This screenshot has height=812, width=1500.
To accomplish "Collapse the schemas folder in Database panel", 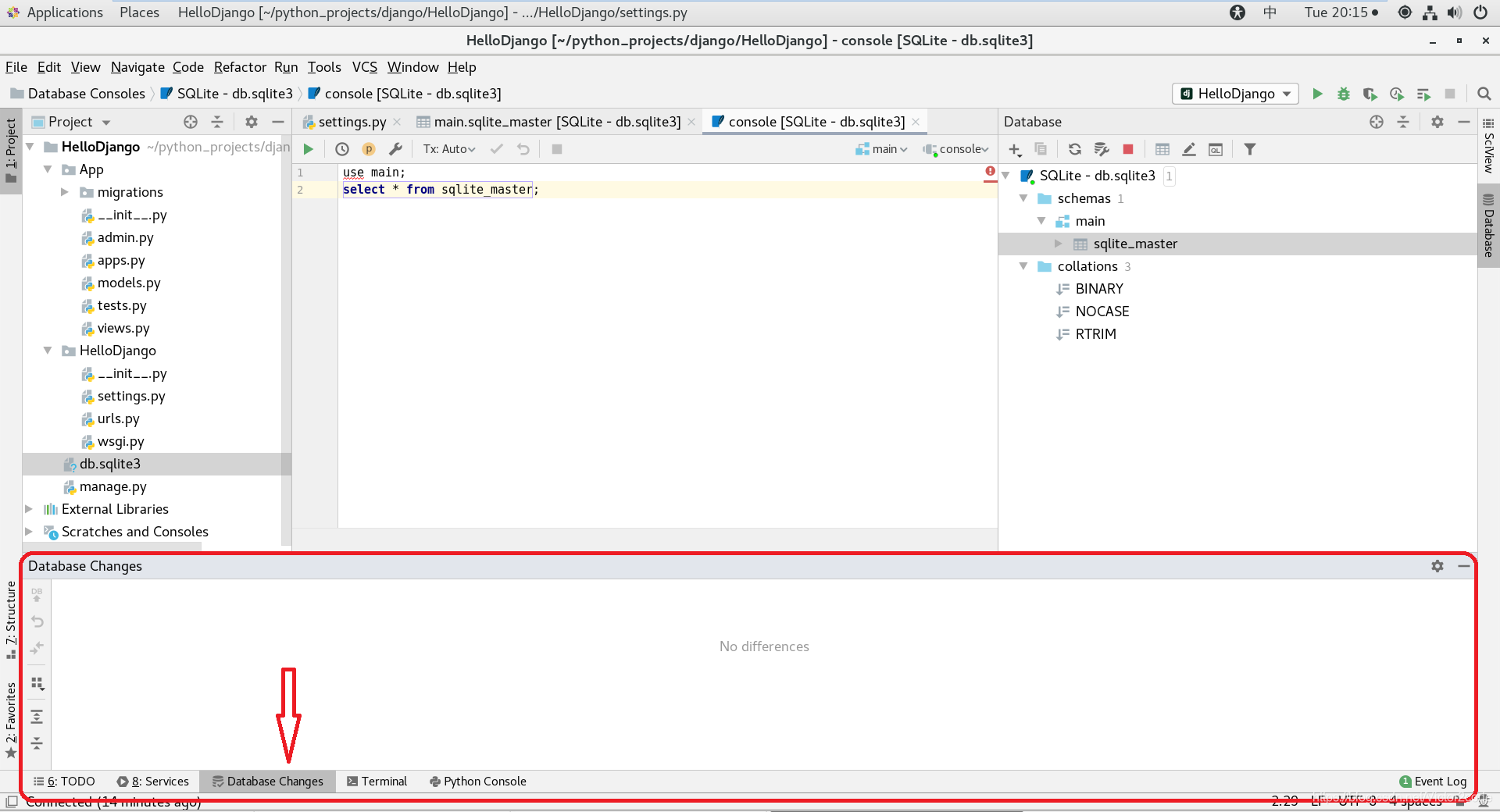I will [1023, 198].
